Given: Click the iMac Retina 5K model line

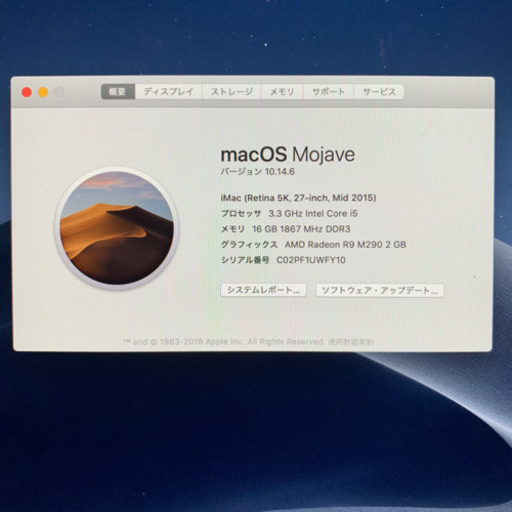Looking at the screenshot, I should tap(298, 198).
